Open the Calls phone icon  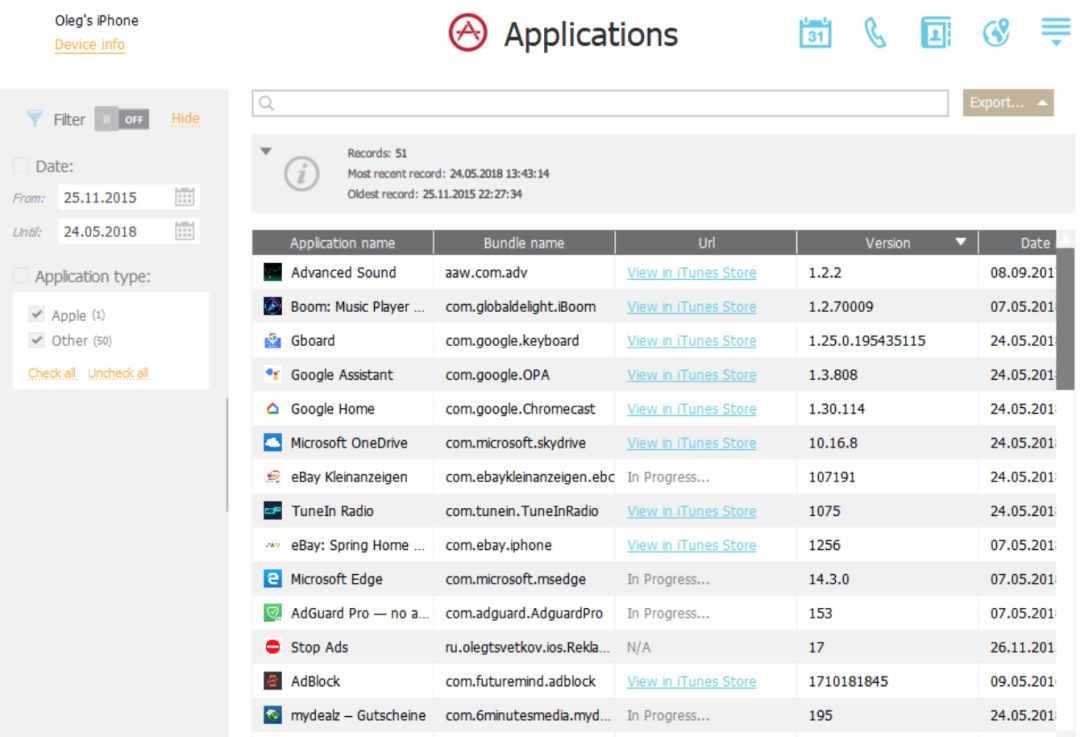coord(875,33)
